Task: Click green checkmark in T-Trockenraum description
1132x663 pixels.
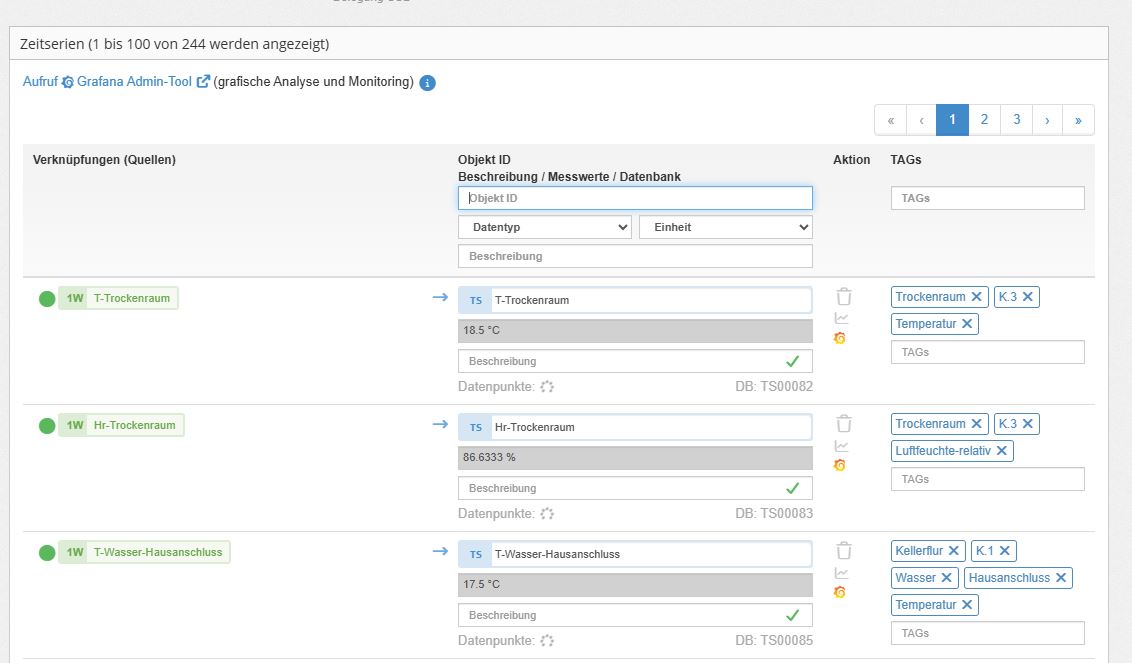Action: [793, 361]
